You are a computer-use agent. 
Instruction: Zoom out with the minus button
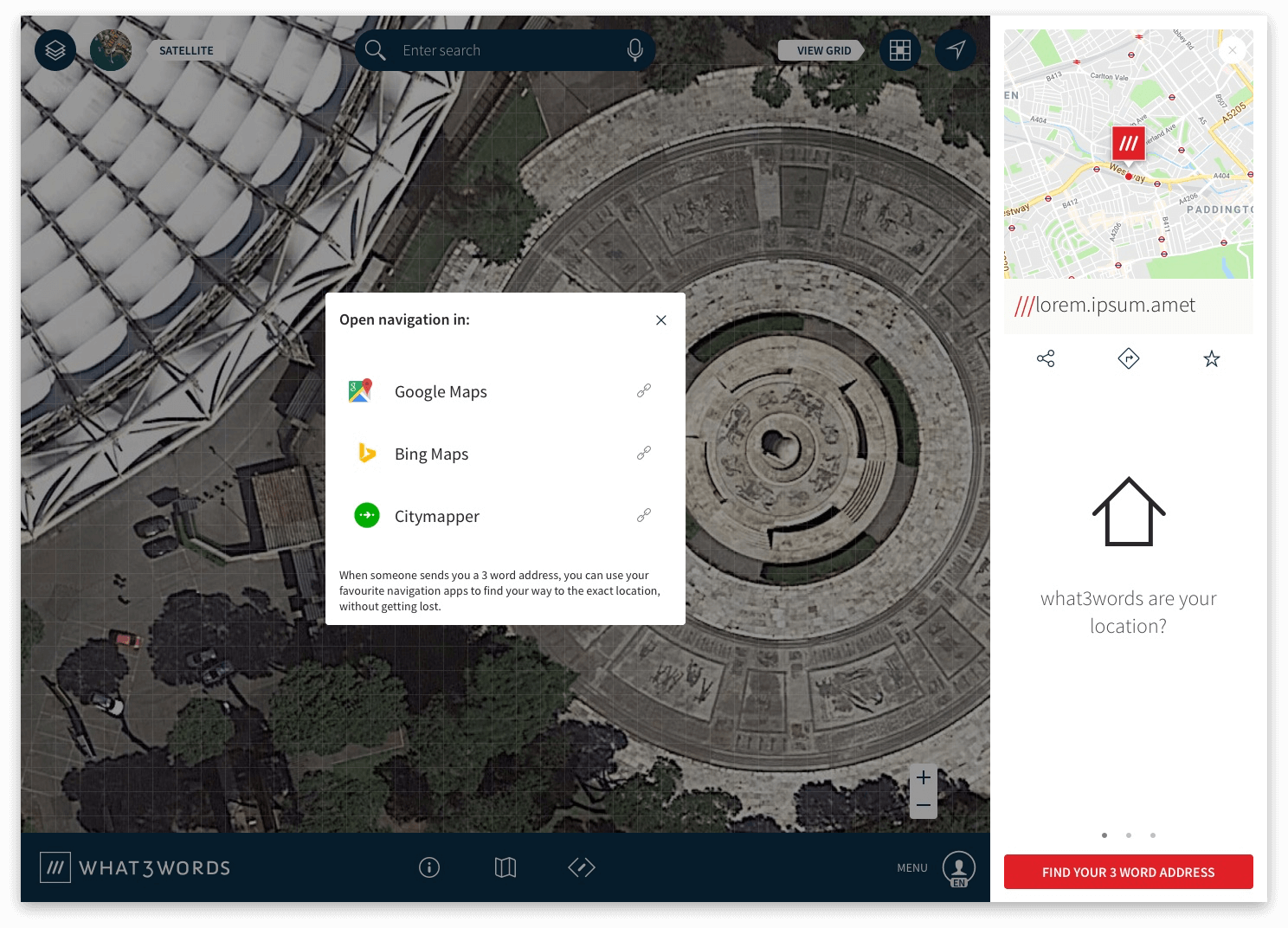924,806
